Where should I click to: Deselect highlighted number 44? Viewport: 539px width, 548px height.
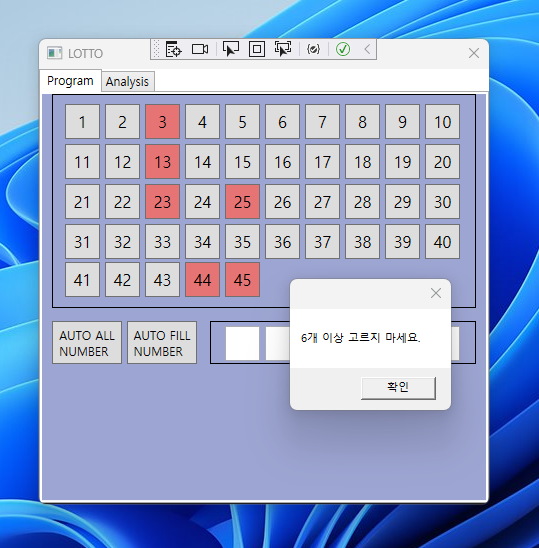click(x=202, y=280)
